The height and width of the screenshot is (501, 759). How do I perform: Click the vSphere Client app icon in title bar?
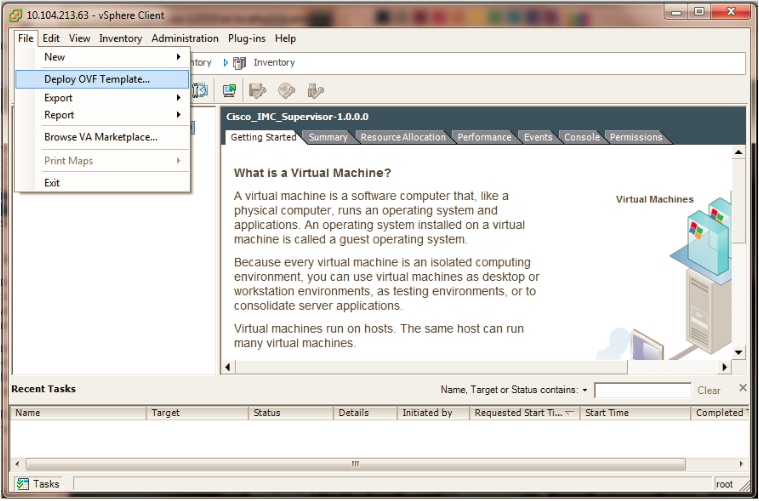point(15,15)
